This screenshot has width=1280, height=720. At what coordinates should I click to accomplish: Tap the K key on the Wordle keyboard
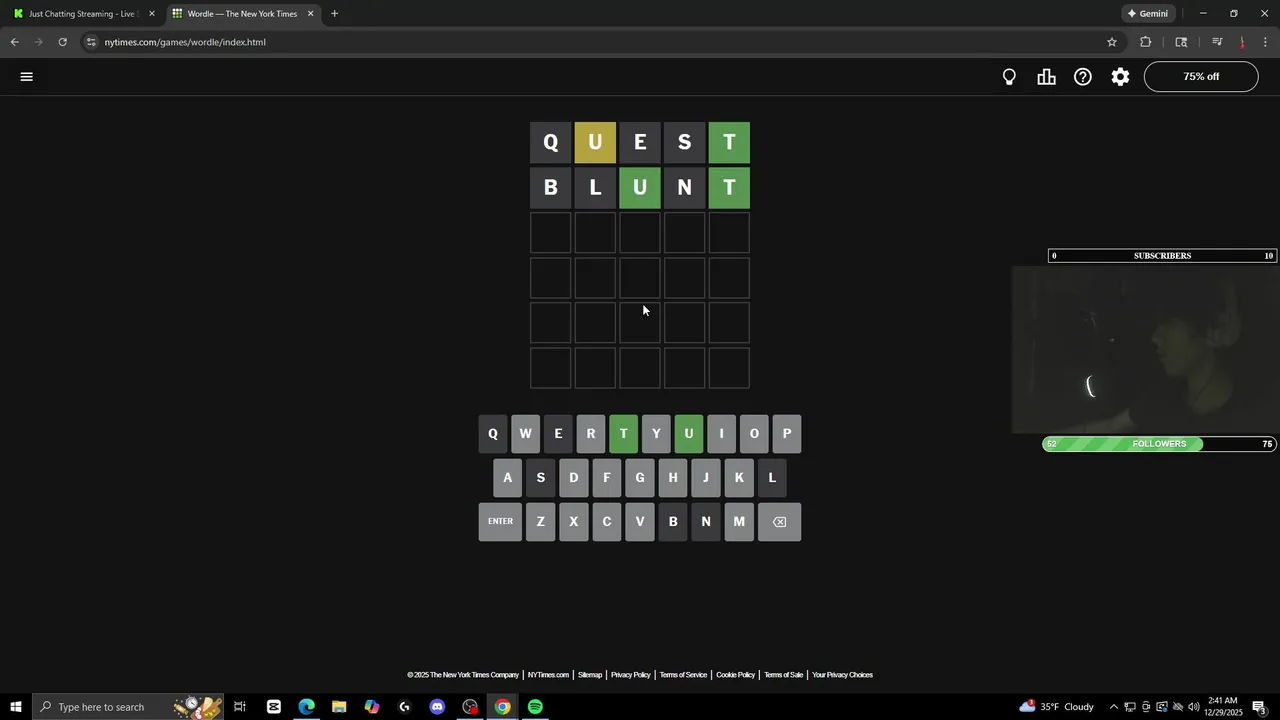point(739,478)
